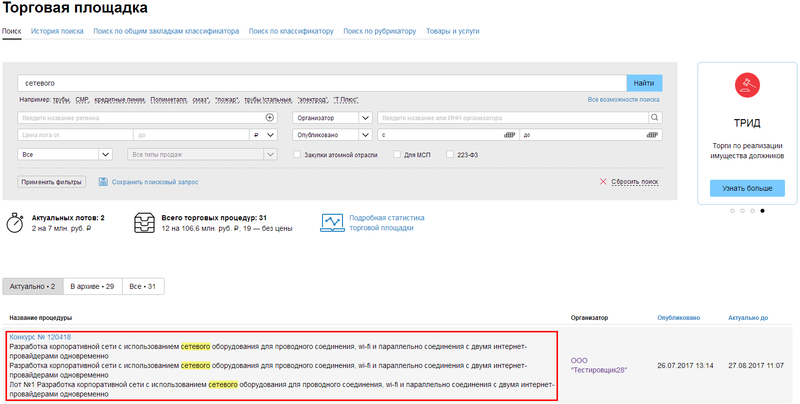
Task: Open the 'В архиве • 29' tab
Action: click(x=91, y=287)
